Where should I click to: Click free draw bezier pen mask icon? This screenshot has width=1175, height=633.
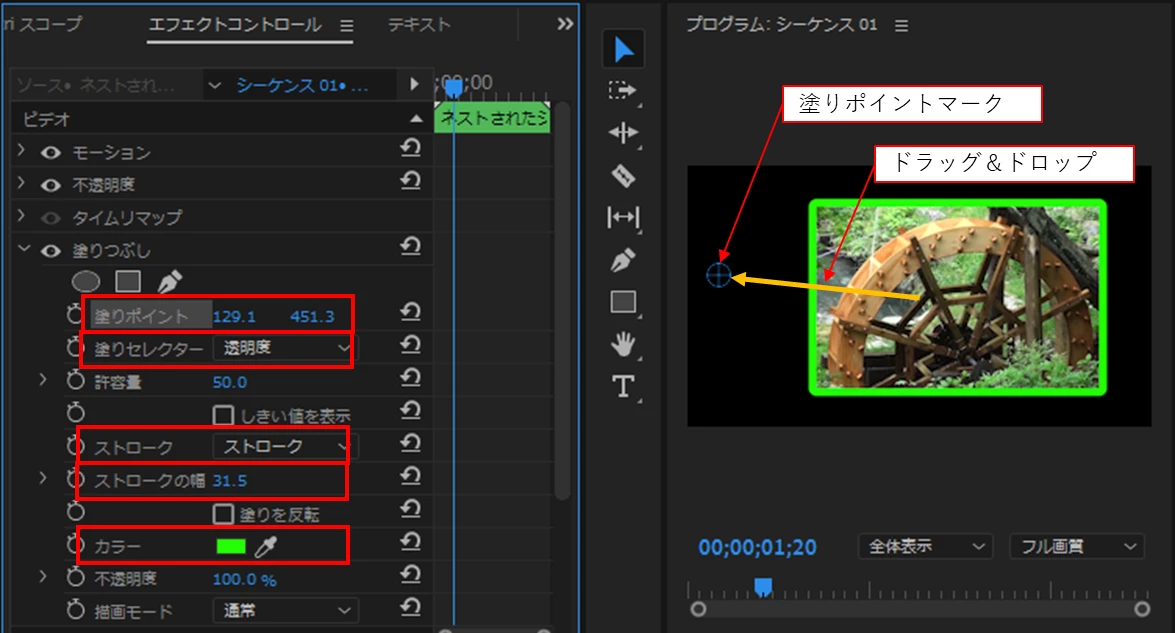point(169,282)
